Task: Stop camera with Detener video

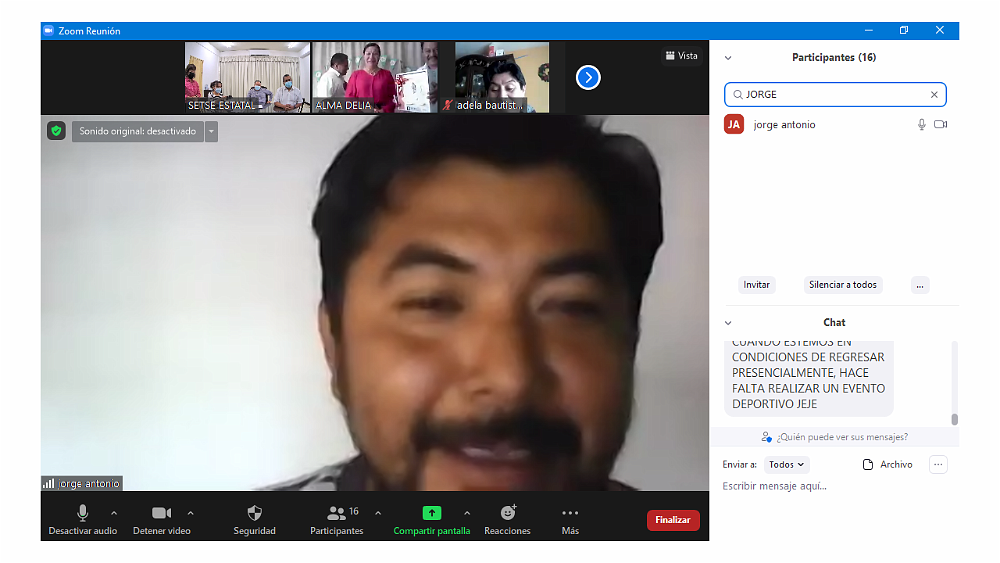Action: click(161, 513)
